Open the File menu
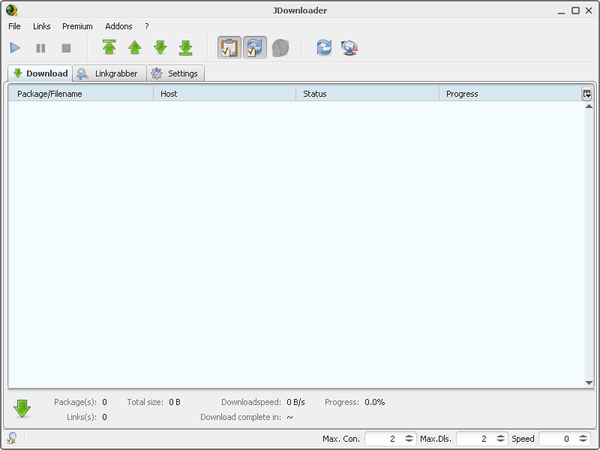This screenshot has width=600, height=450. click(15, 26)
